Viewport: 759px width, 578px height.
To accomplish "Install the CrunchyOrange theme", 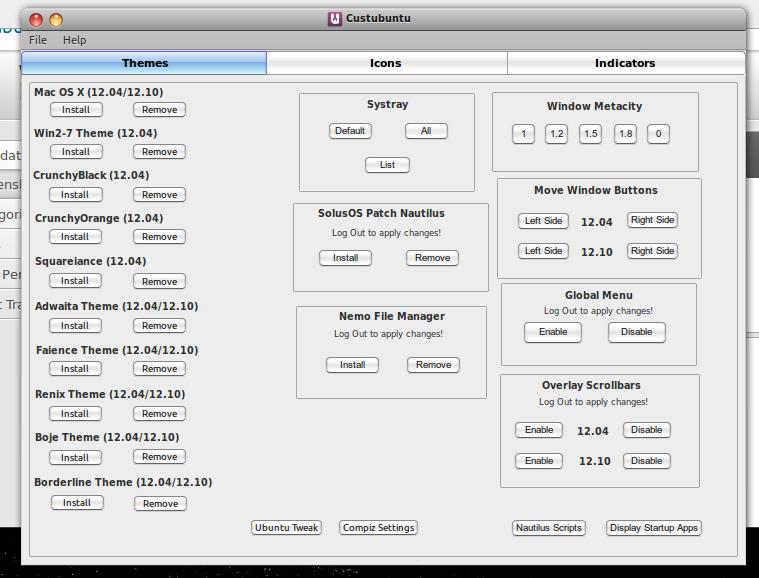I will tap(75, 237).
